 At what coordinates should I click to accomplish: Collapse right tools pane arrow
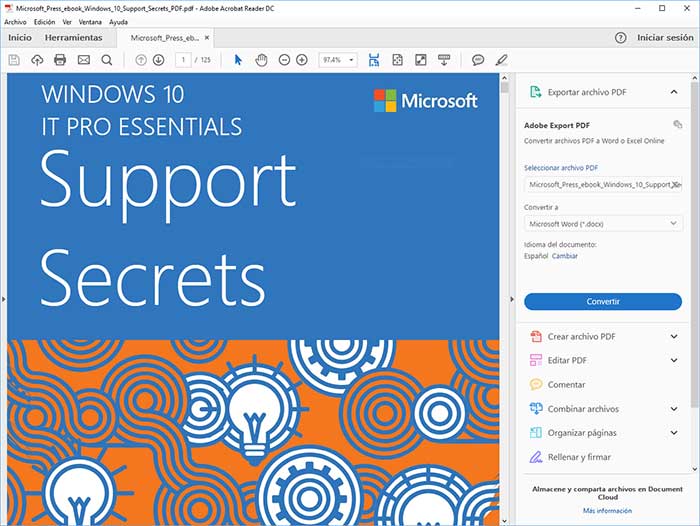(x=512, y=299)
